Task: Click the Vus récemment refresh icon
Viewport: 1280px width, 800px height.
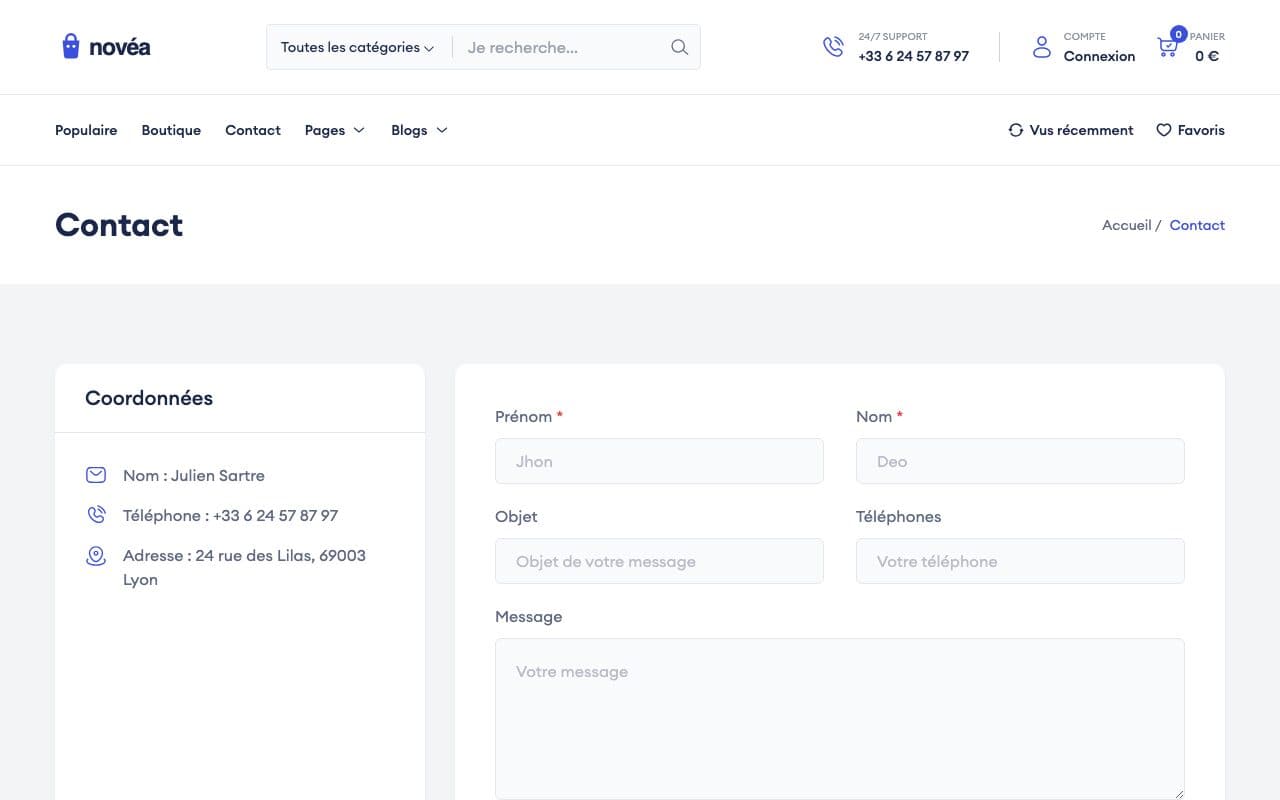Action: tap(1016, 130)
